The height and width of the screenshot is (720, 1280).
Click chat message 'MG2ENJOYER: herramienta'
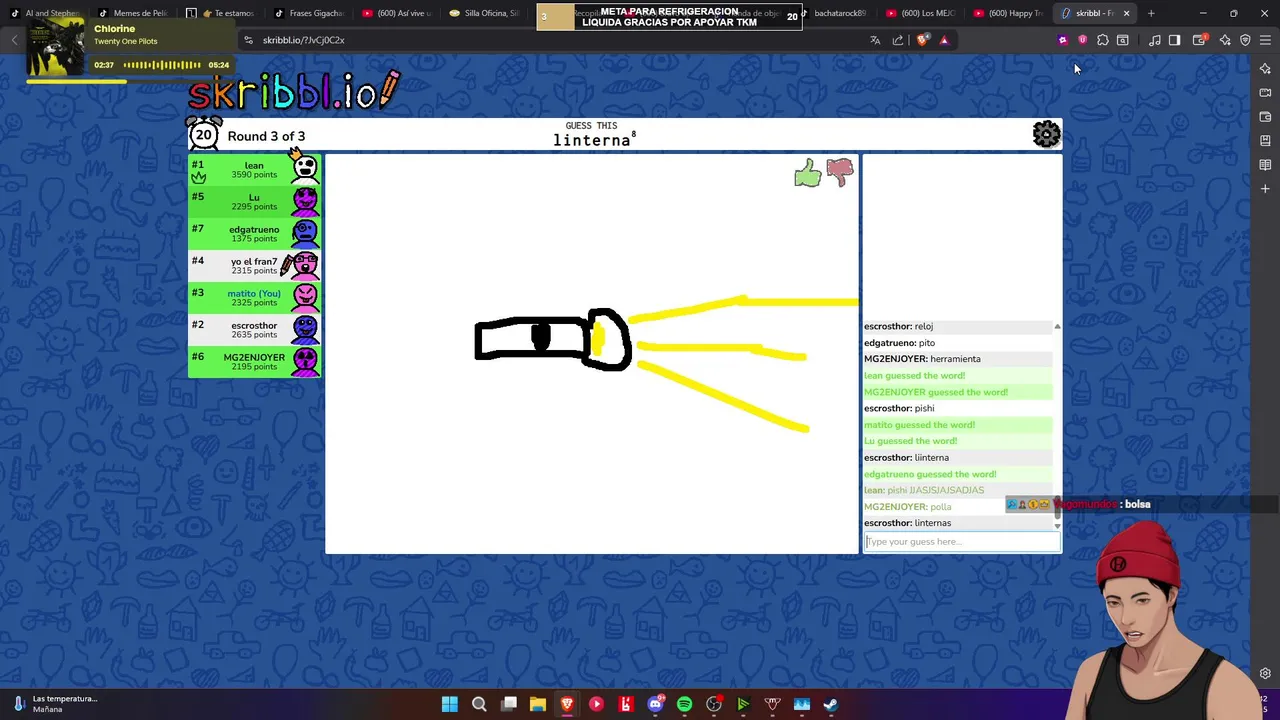pos(922,359)
